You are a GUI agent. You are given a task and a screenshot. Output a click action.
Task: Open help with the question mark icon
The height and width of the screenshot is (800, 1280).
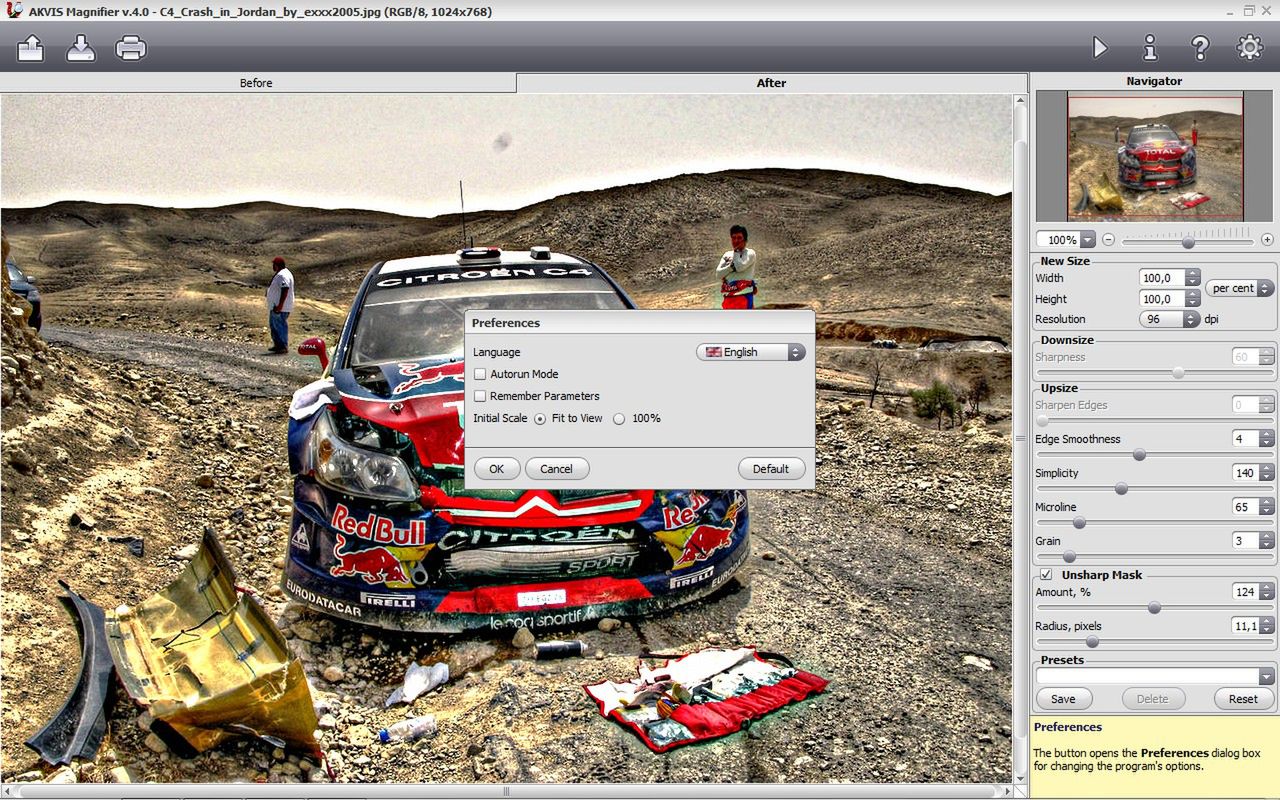coord(1200,47)
